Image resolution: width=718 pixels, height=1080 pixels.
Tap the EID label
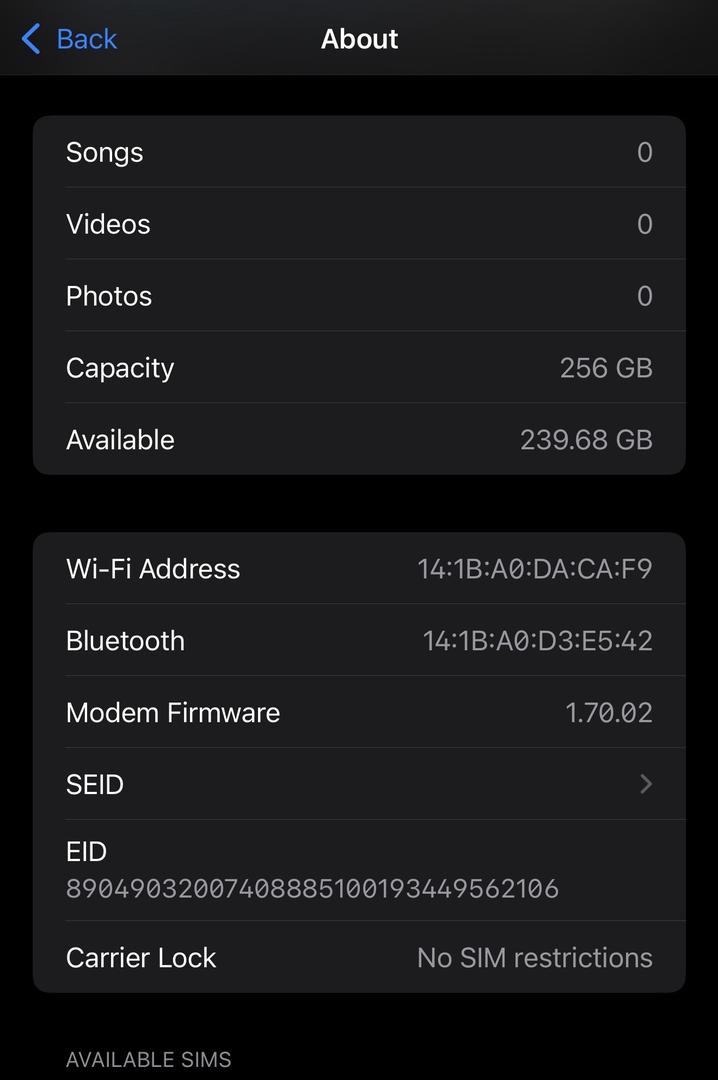click(86, 852)
